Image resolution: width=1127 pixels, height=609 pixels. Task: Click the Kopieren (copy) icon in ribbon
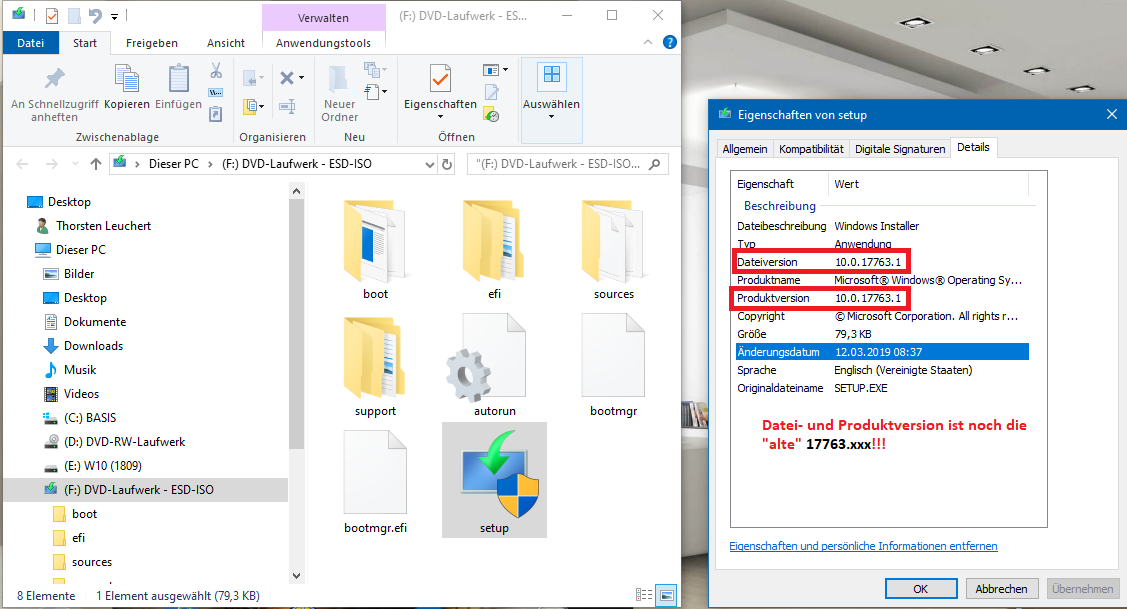pos(127,78)
